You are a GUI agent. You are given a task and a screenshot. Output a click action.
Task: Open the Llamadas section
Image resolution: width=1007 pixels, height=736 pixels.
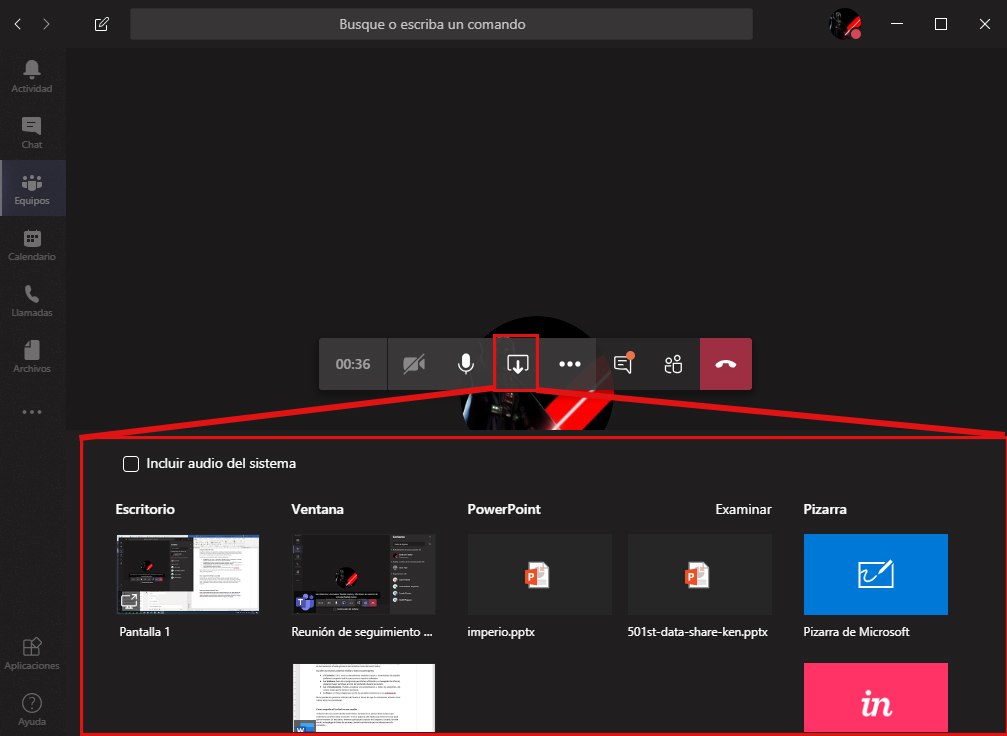point(32,299)
